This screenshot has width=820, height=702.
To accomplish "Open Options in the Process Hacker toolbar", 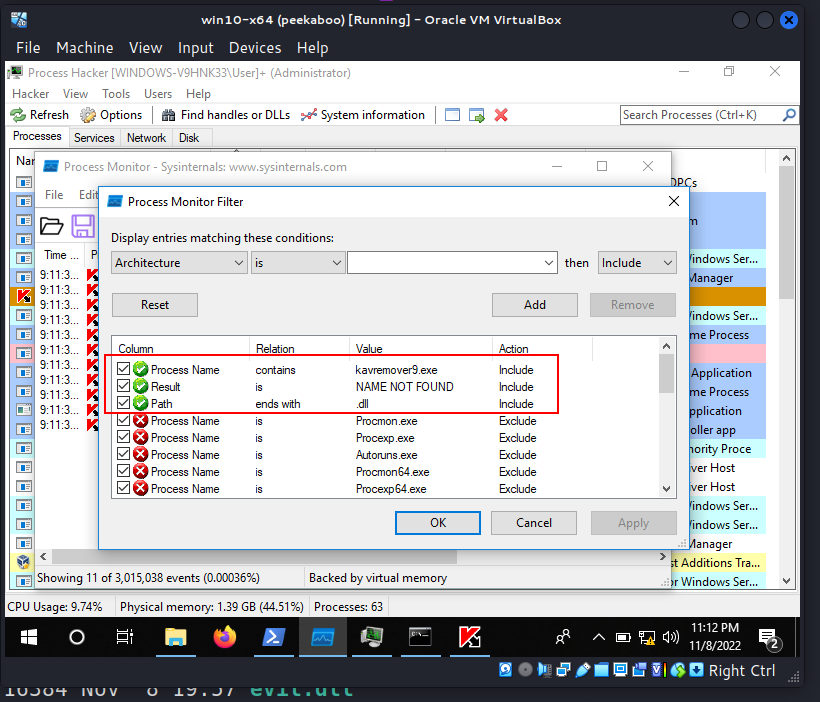I will 111,115.
